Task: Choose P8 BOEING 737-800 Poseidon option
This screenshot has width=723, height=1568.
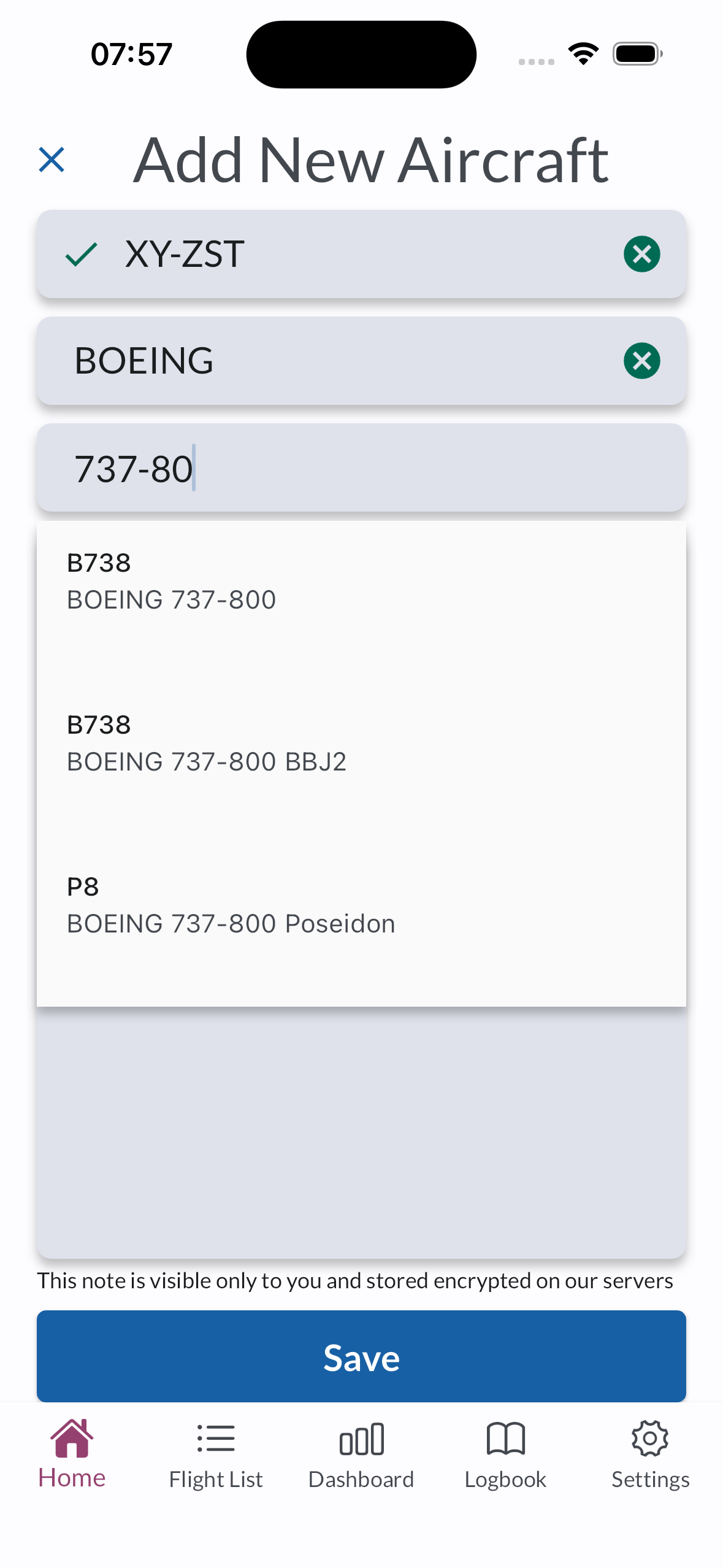Action: pos(231,905)
